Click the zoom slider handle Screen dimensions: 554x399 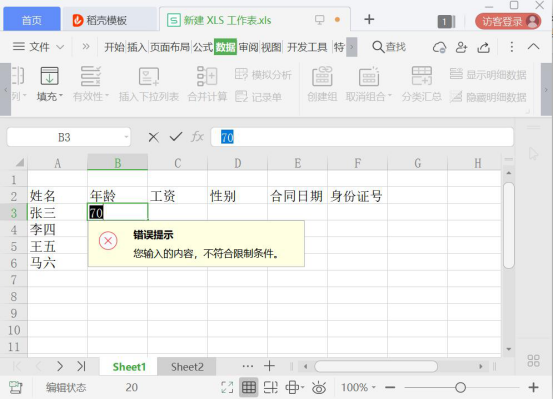[460, 388]
